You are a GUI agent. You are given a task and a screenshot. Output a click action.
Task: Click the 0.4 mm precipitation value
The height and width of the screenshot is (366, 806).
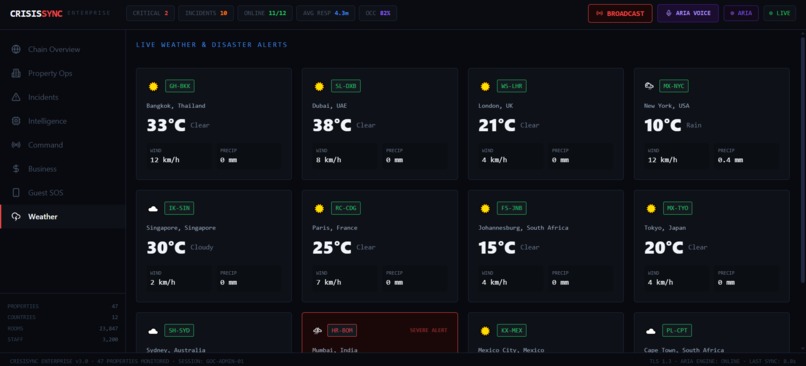coord(730,160)
